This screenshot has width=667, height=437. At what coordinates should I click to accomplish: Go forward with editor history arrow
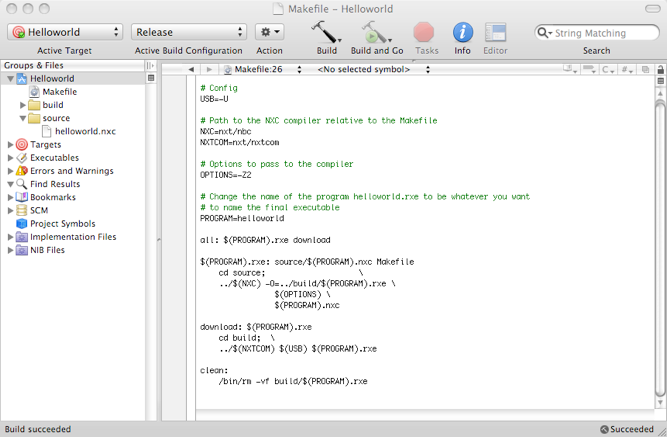click(209, 69)
